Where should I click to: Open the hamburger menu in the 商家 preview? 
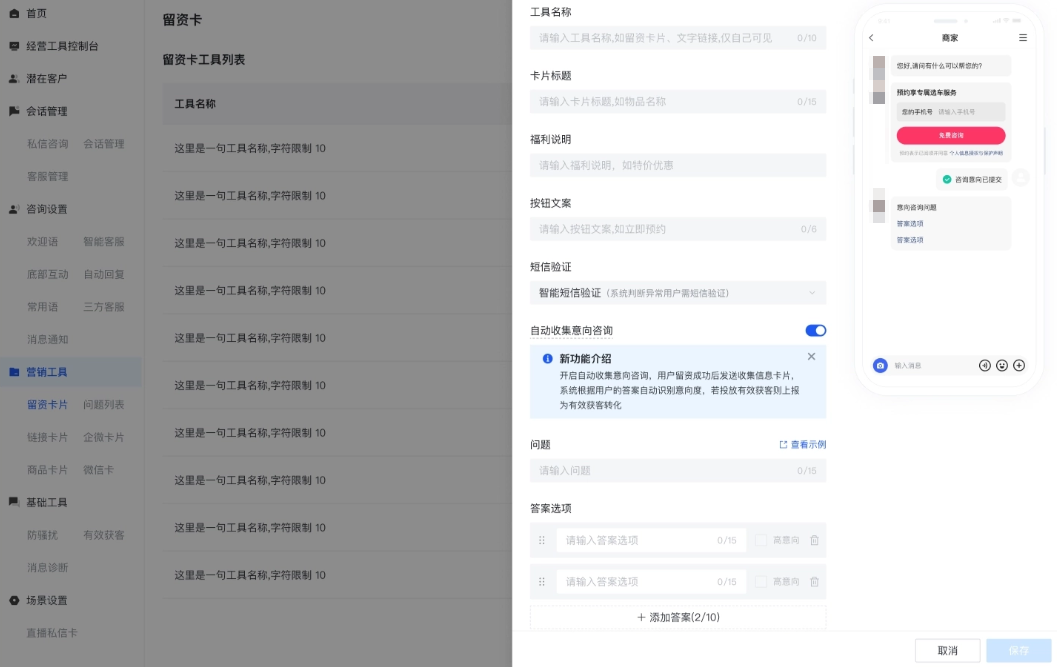pos(1022,38)
